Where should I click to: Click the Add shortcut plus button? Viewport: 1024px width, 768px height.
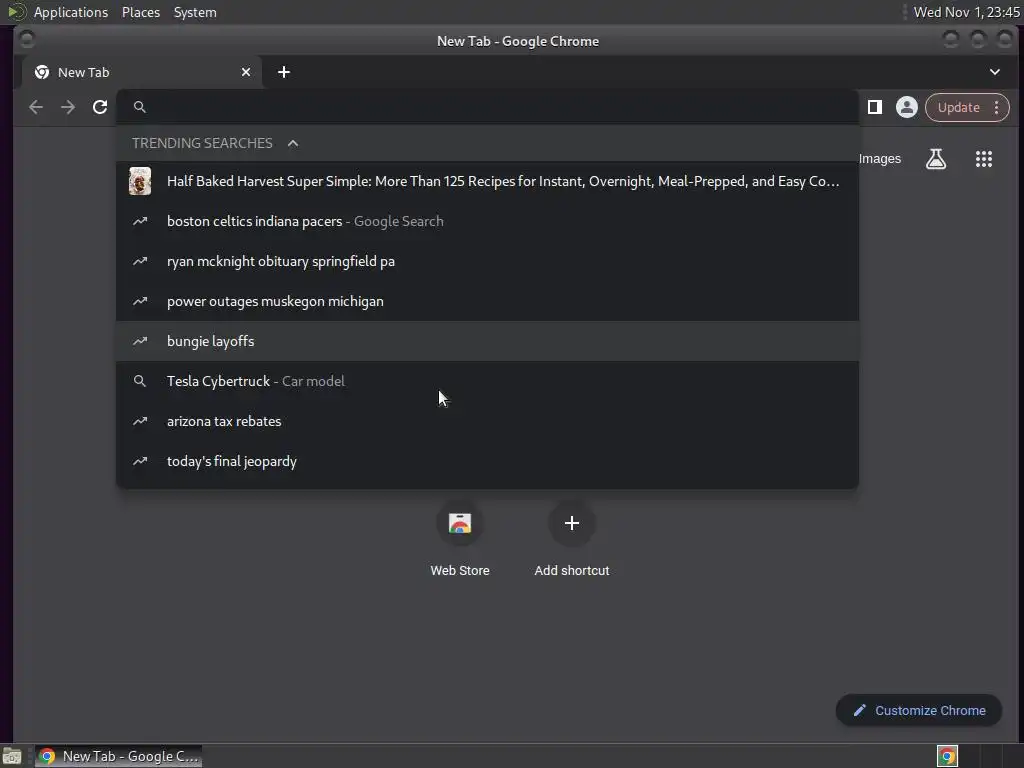(571, 523)
